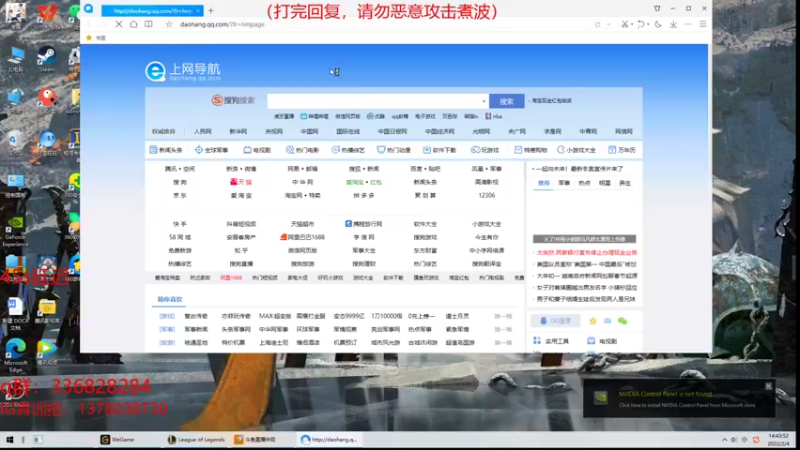Click the yellow star icon beside QQ login
Screen dimensions: 800x450
(x=592, y=321)
